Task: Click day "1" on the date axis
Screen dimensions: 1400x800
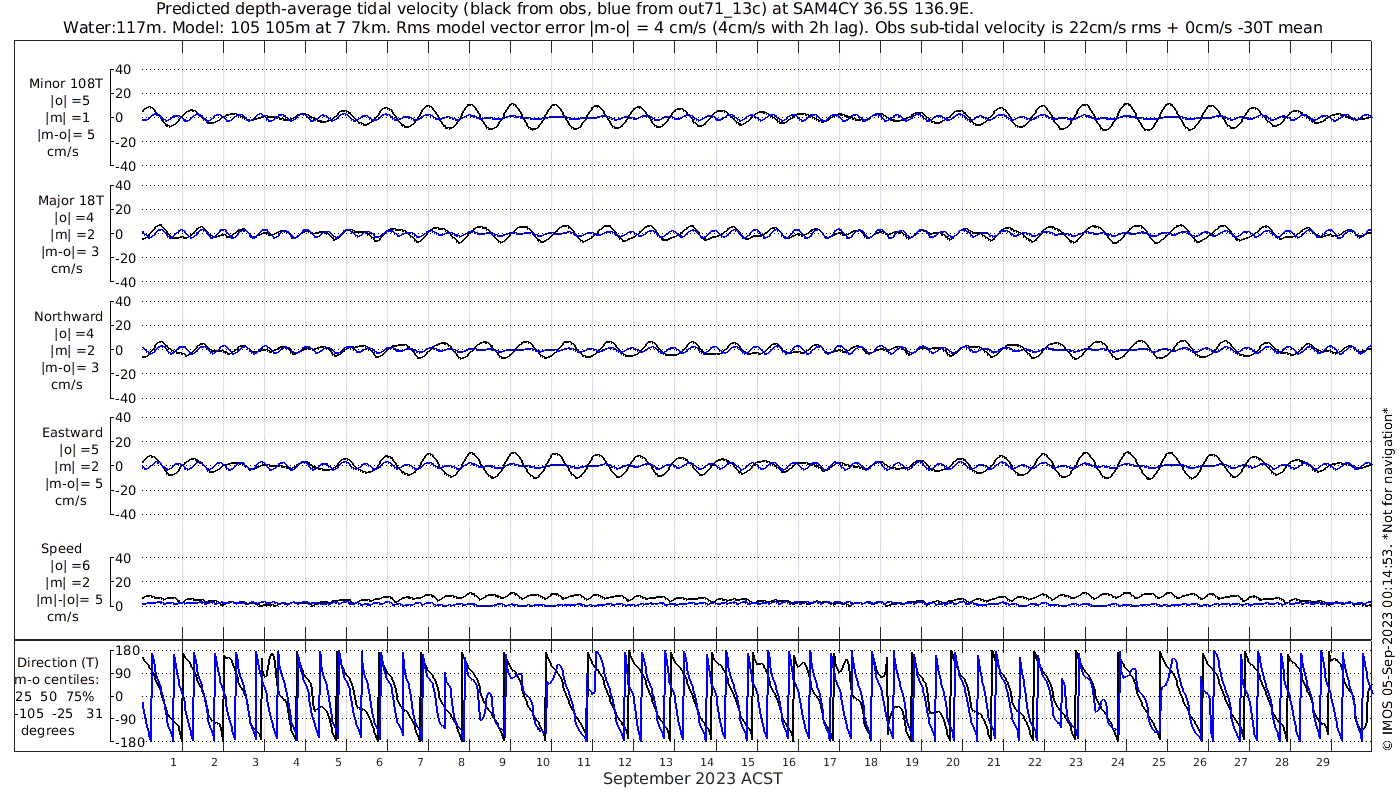Action: [x=173, y=762]
